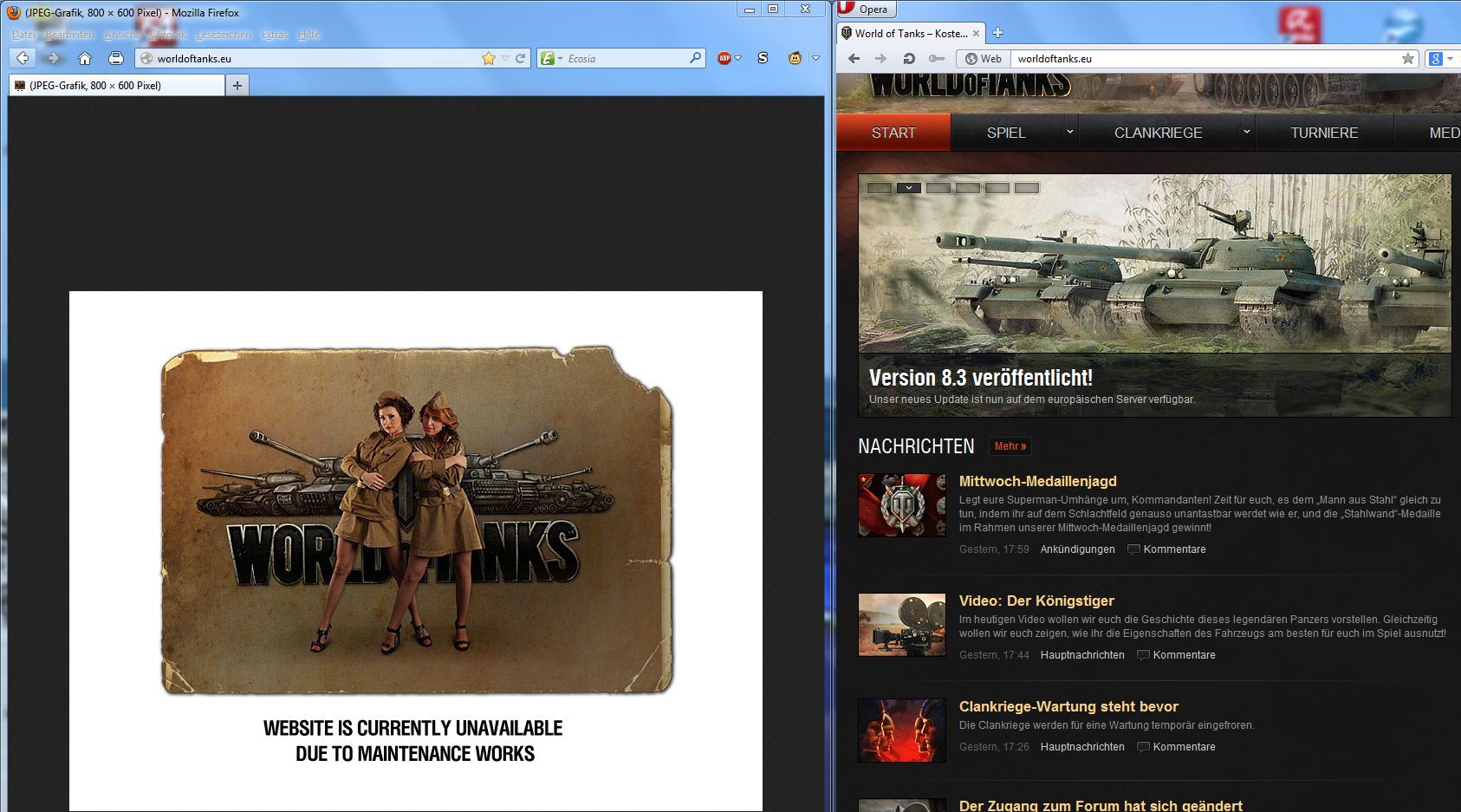The image size is (1461, 812).
Task: Open the Lesezeichen menu
Action: click(224, 35)
